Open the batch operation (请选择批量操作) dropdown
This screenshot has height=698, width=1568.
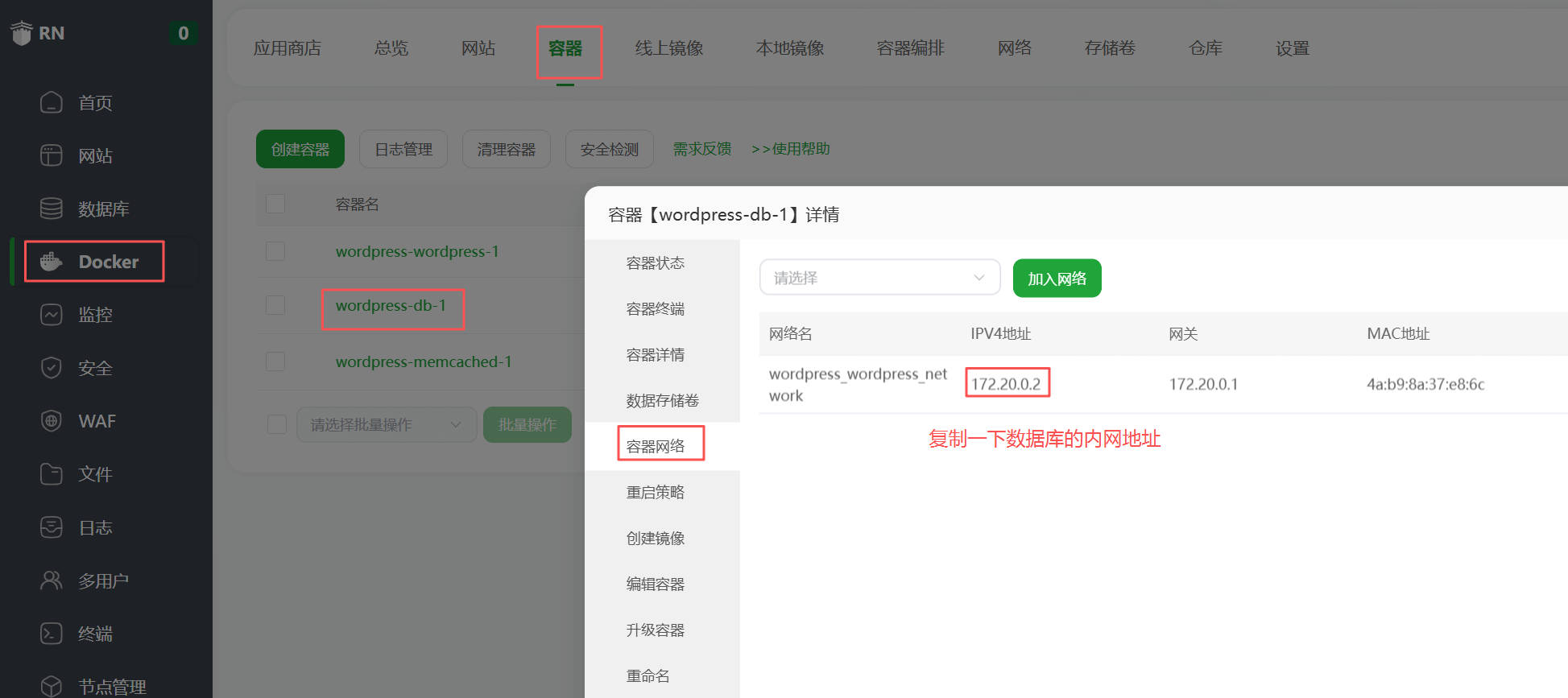click(x=387, y=424)
